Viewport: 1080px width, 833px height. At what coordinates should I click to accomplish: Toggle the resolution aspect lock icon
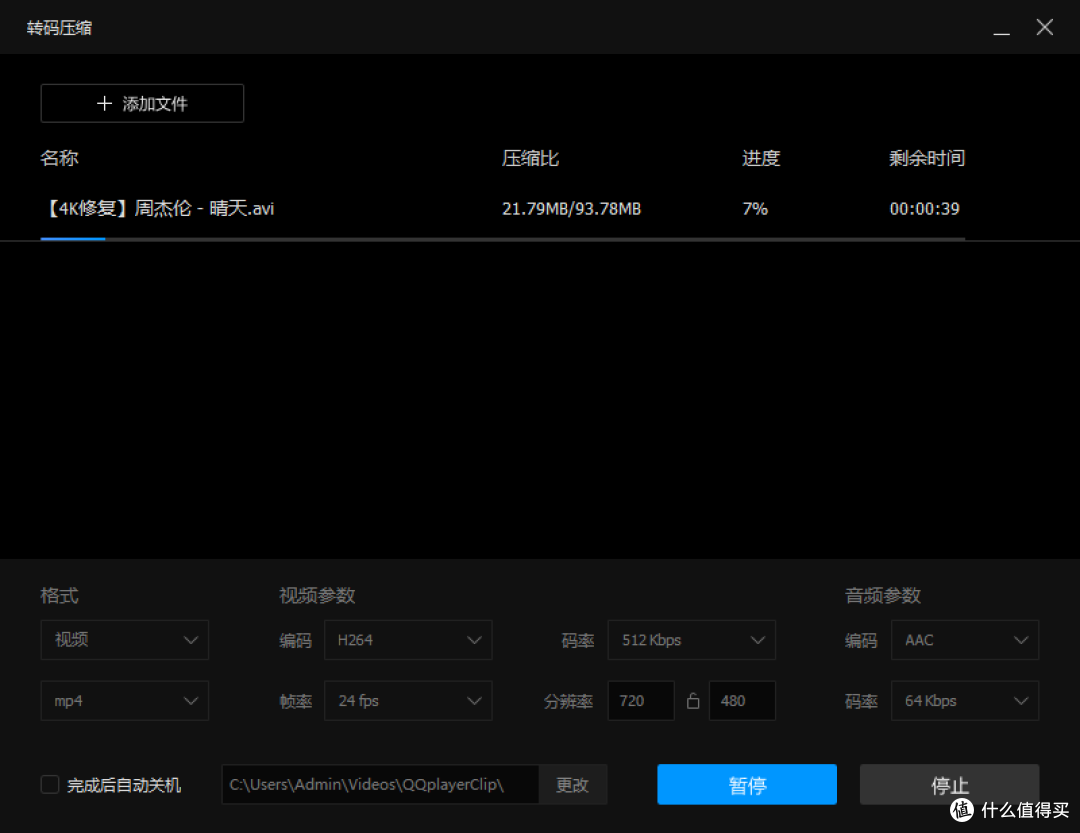pos(693,701)
